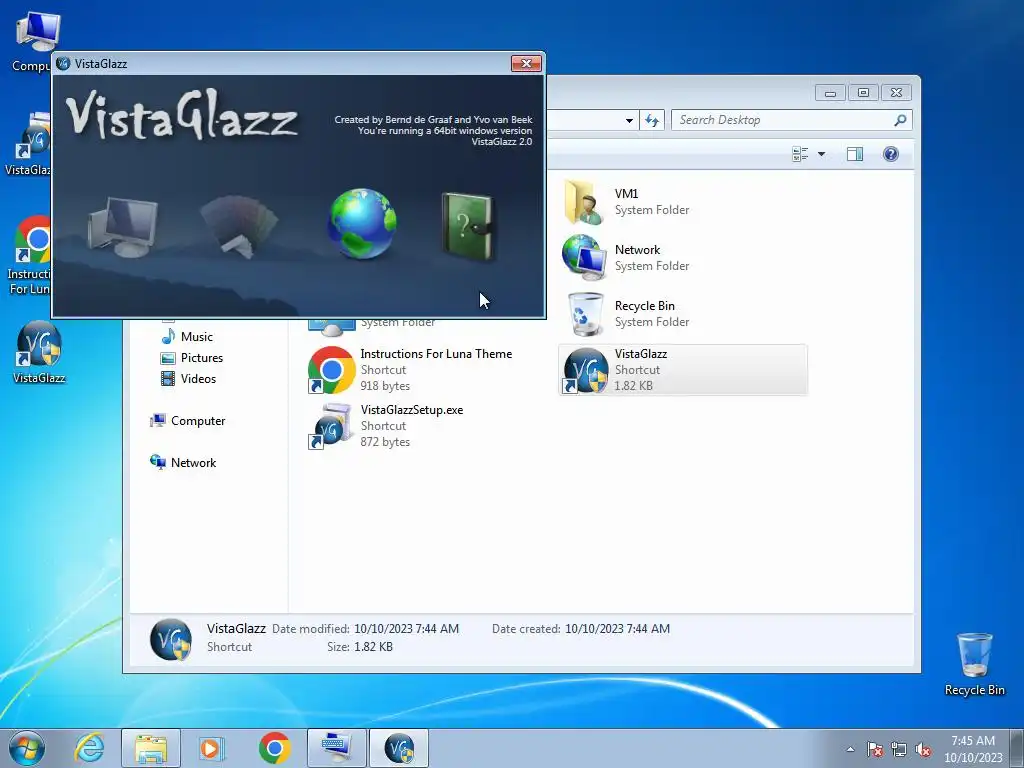Click Date modified value in details pane
Screen dimensions: 1024x768
(406, 629)
